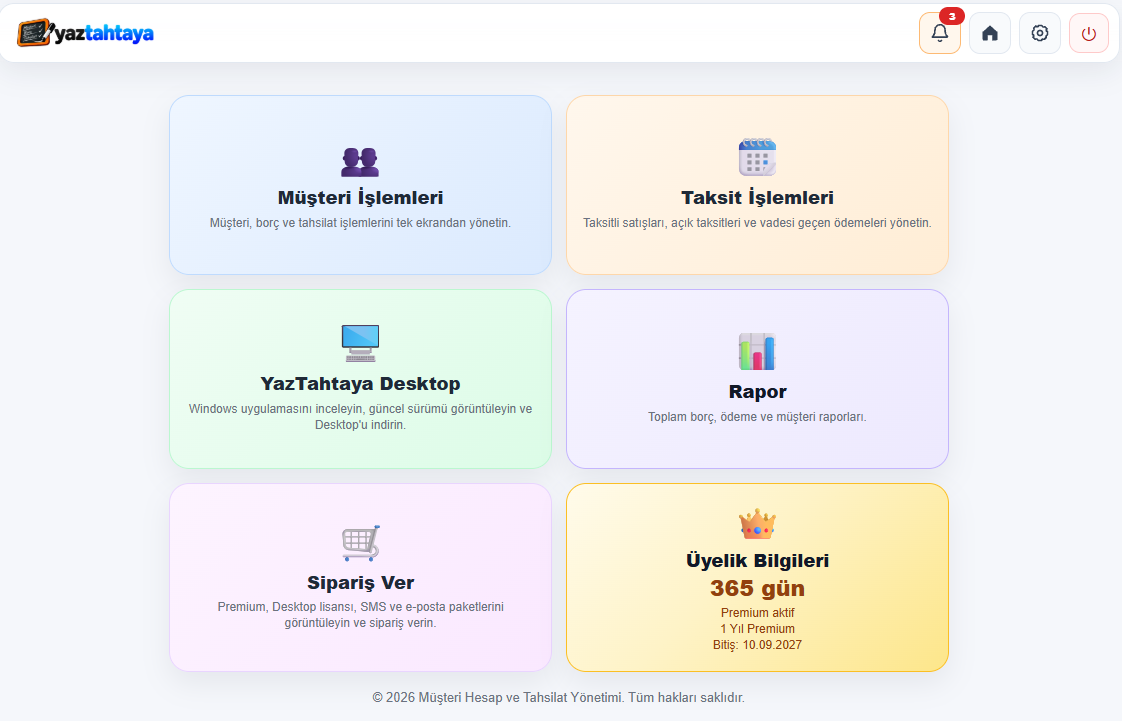Viewport: 1122px width, 721px height.
Task: Click the '1 Yıl Premium' plan text
Action: [757, 629]
